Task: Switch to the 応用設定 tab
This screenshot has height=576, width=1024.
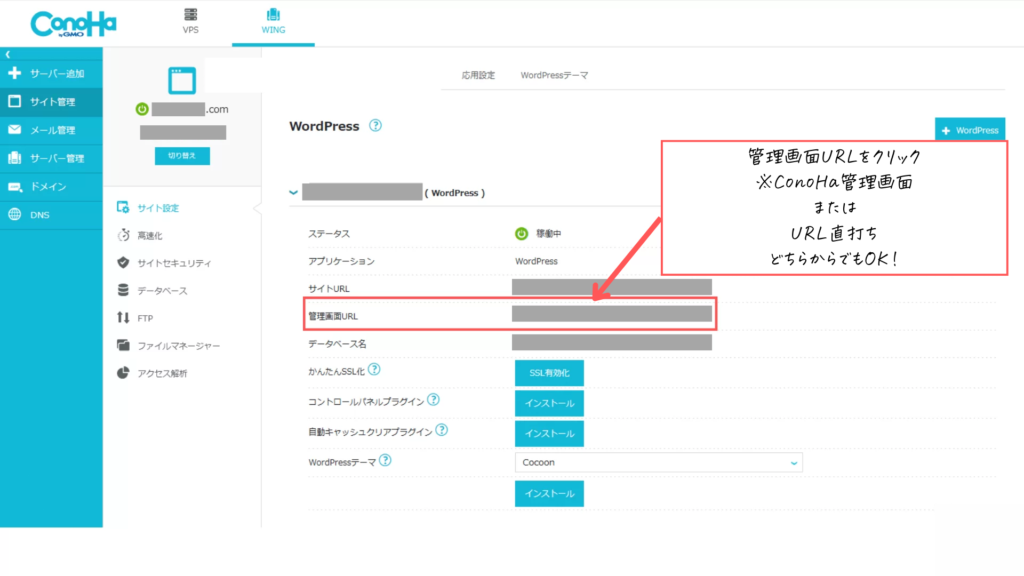Action: click(x=478, y=75)
